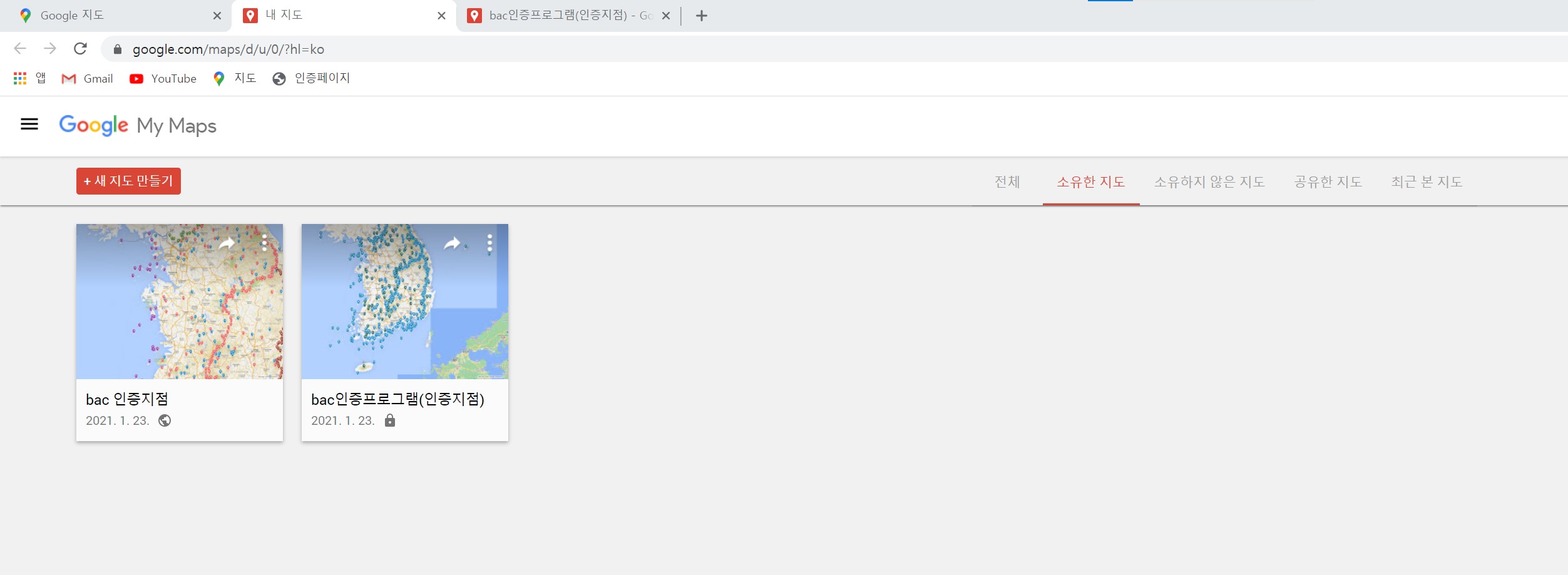Click the + 새 지도 만들기 button
Image resolution: width=1568 pixels, height=575 pixels.
pos(128,181)
